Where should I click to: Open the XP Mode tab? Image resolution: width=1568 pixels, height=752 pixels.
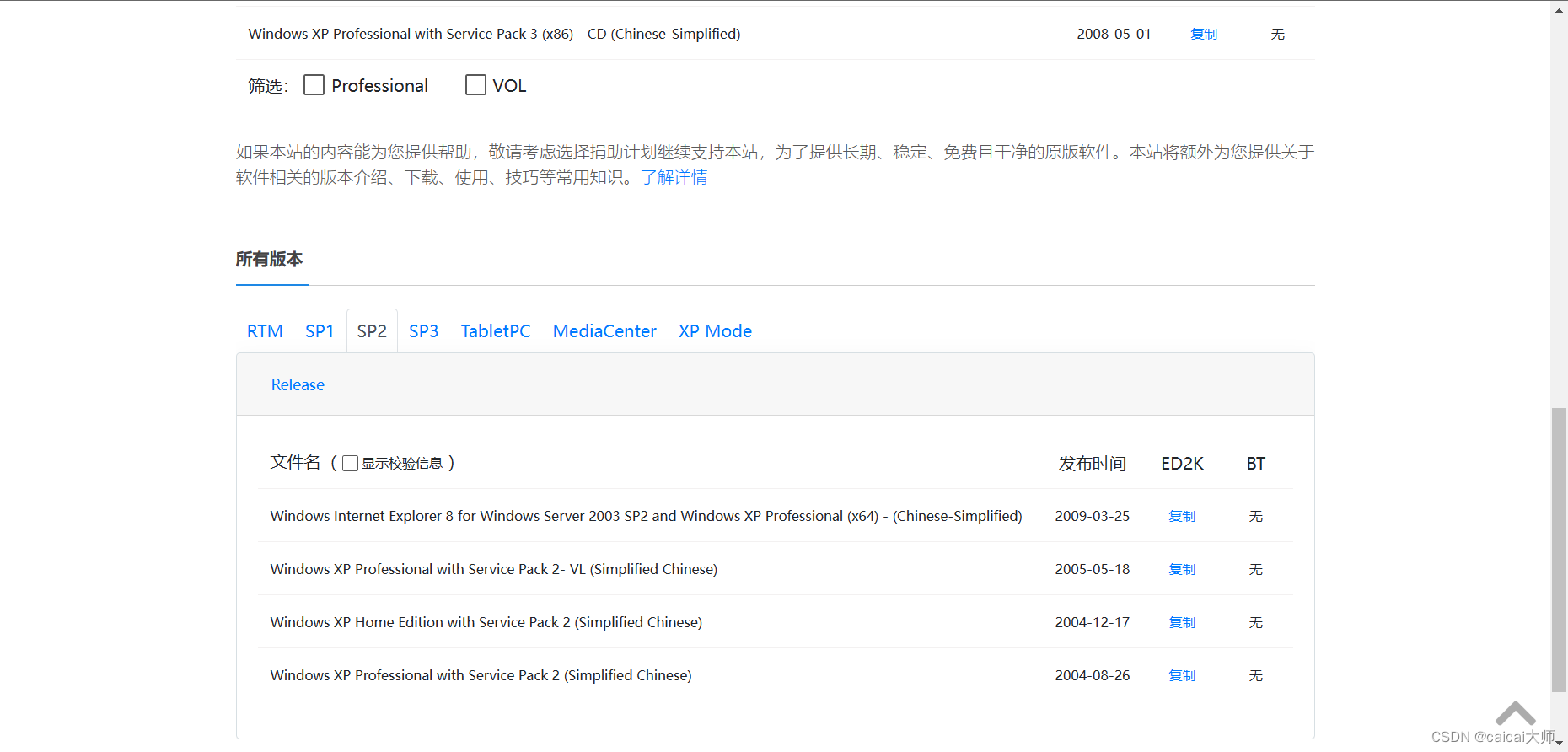pos(715,331)
